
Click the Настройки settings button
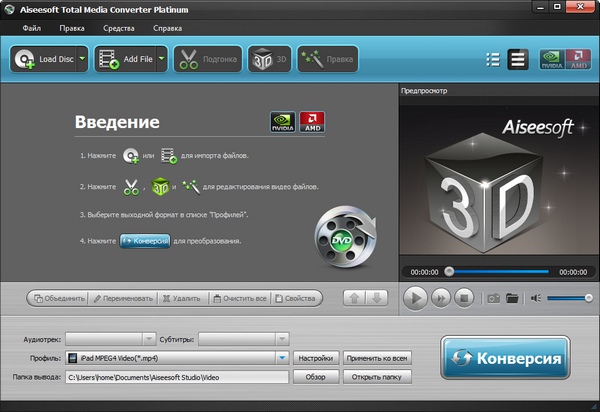[316, 358]
